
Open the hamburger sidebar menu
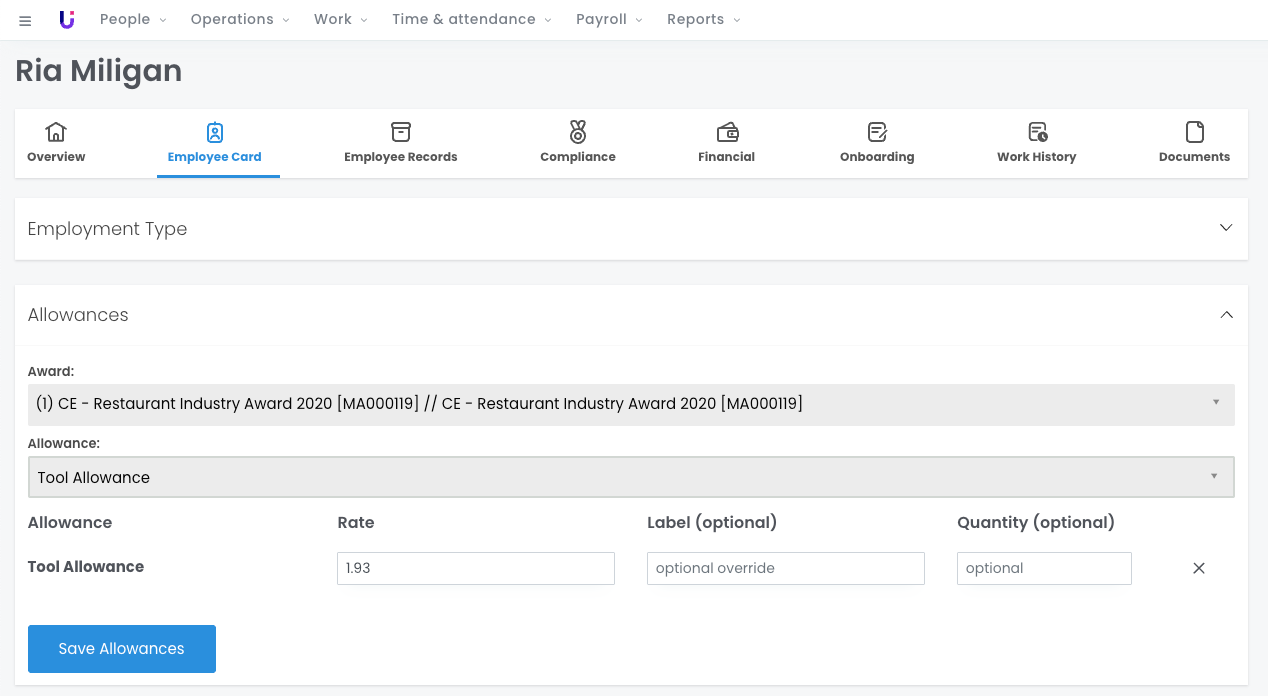click(x=25, y=21)
